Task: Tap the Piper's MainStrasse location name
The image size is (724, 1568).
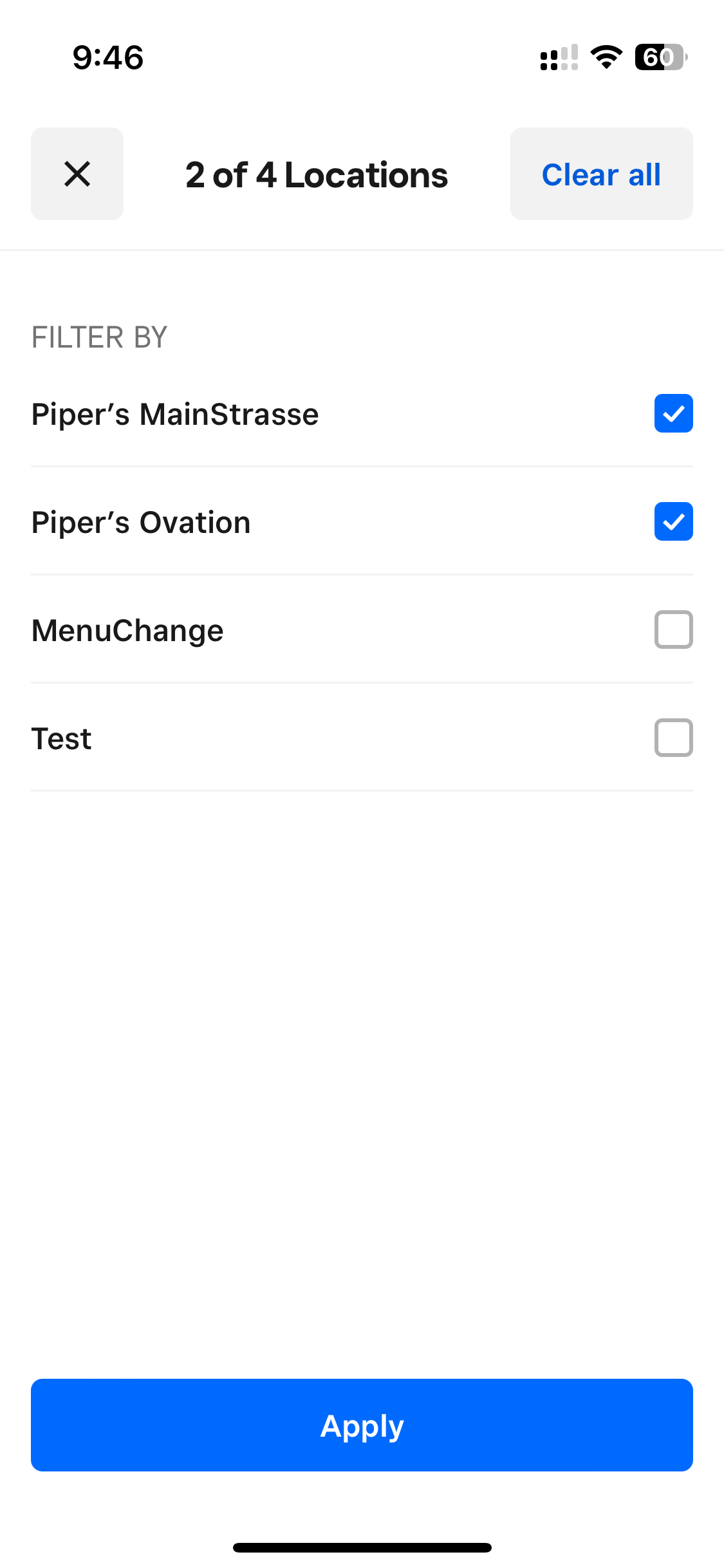Action: tap(175, 414)
